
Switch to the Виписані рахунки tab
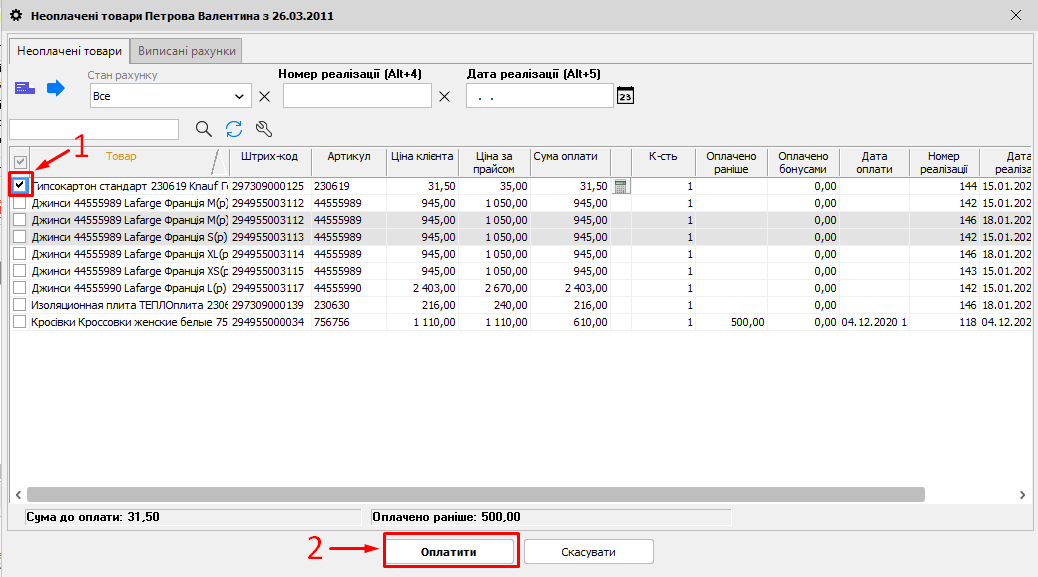187,51
